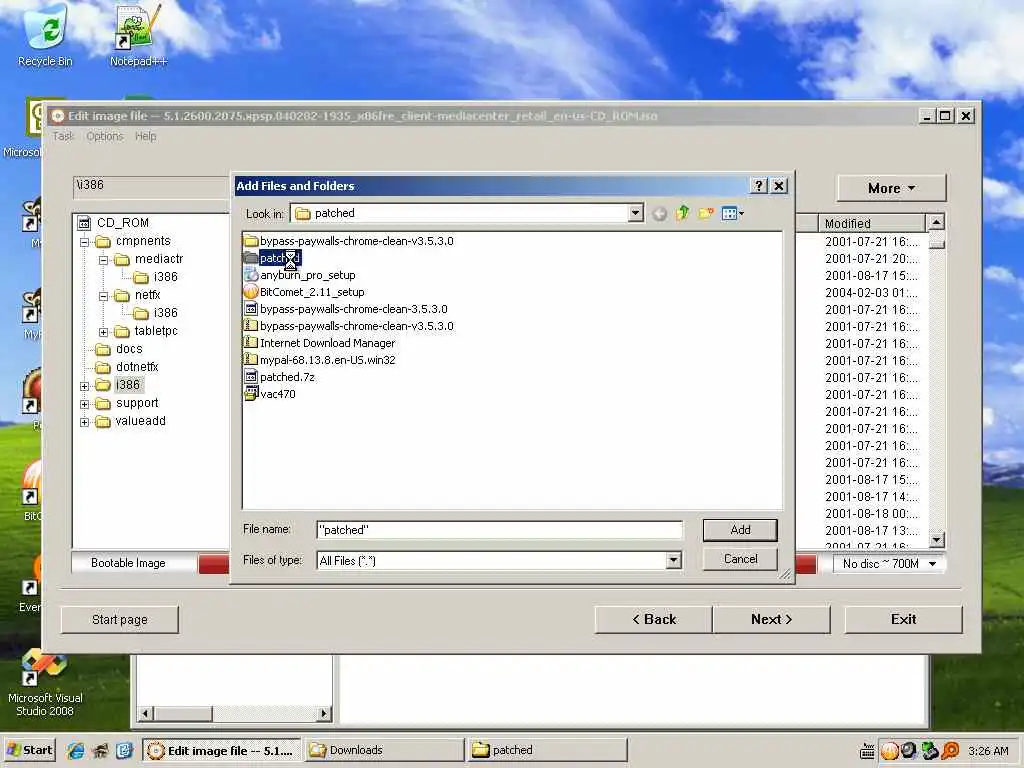Select the anyburn_pro_setup file icon
Screen dimensions: 1024x768
[251, 275]
